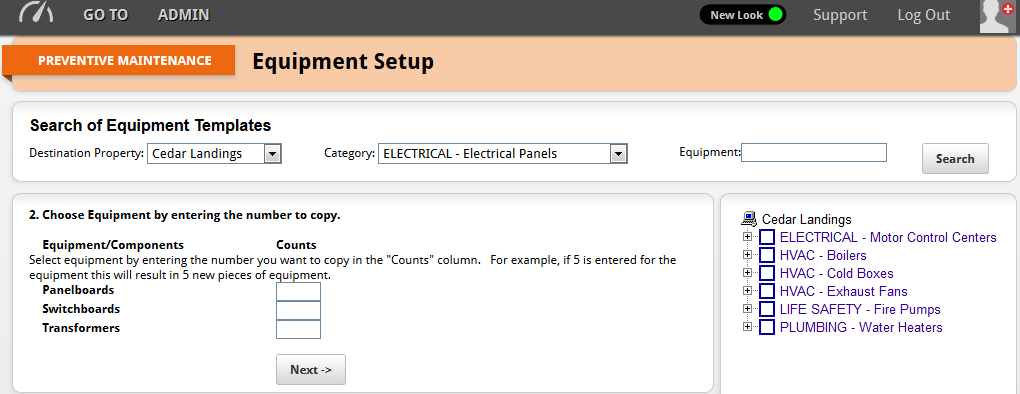The width and height of the screenshot is (1020, 394).
Task: Open the HVAC - Boilers link
Action: pyautogui.click(x=823, y=256)
